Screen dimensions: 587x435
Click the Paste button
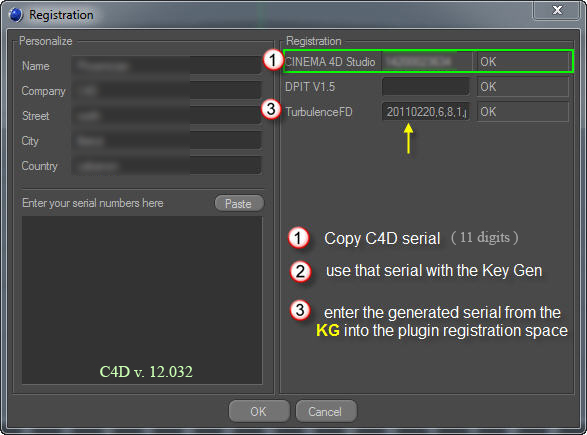click(x=239, y=203)
